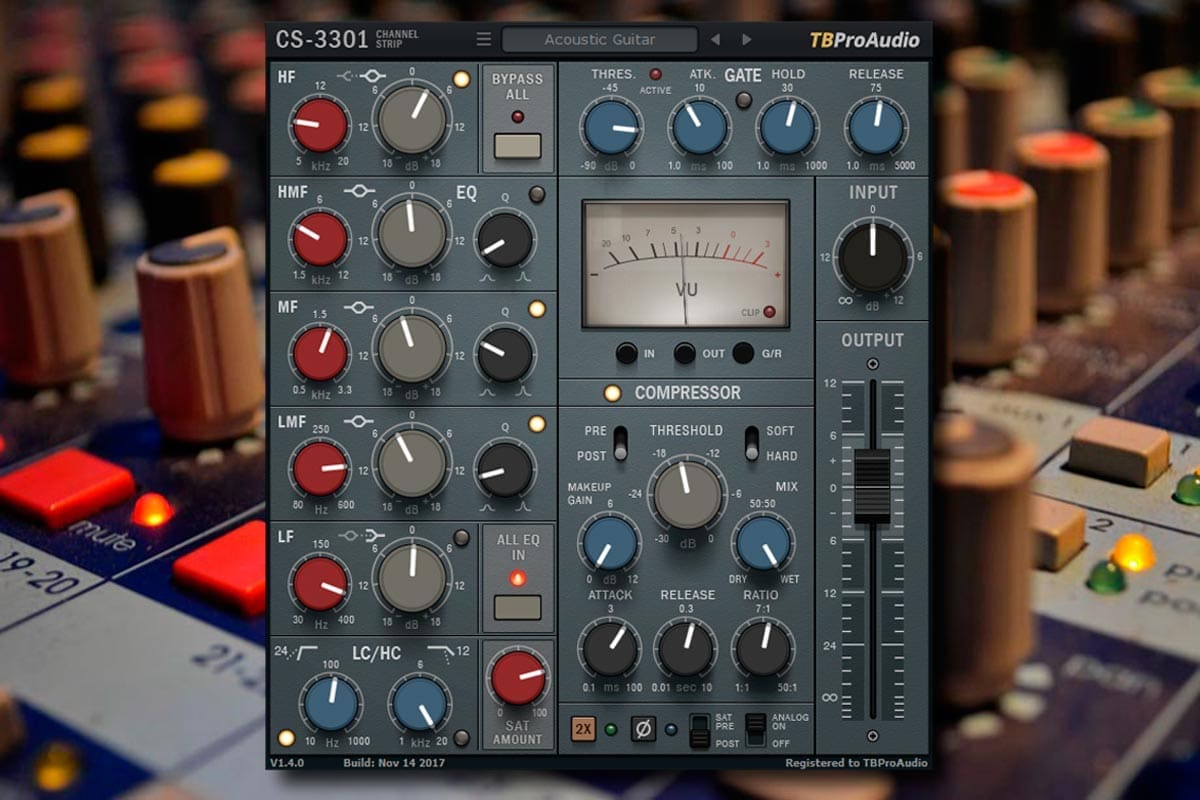
Task: Click the compressor ATTACK knob
Action: (x=610, y=648)
